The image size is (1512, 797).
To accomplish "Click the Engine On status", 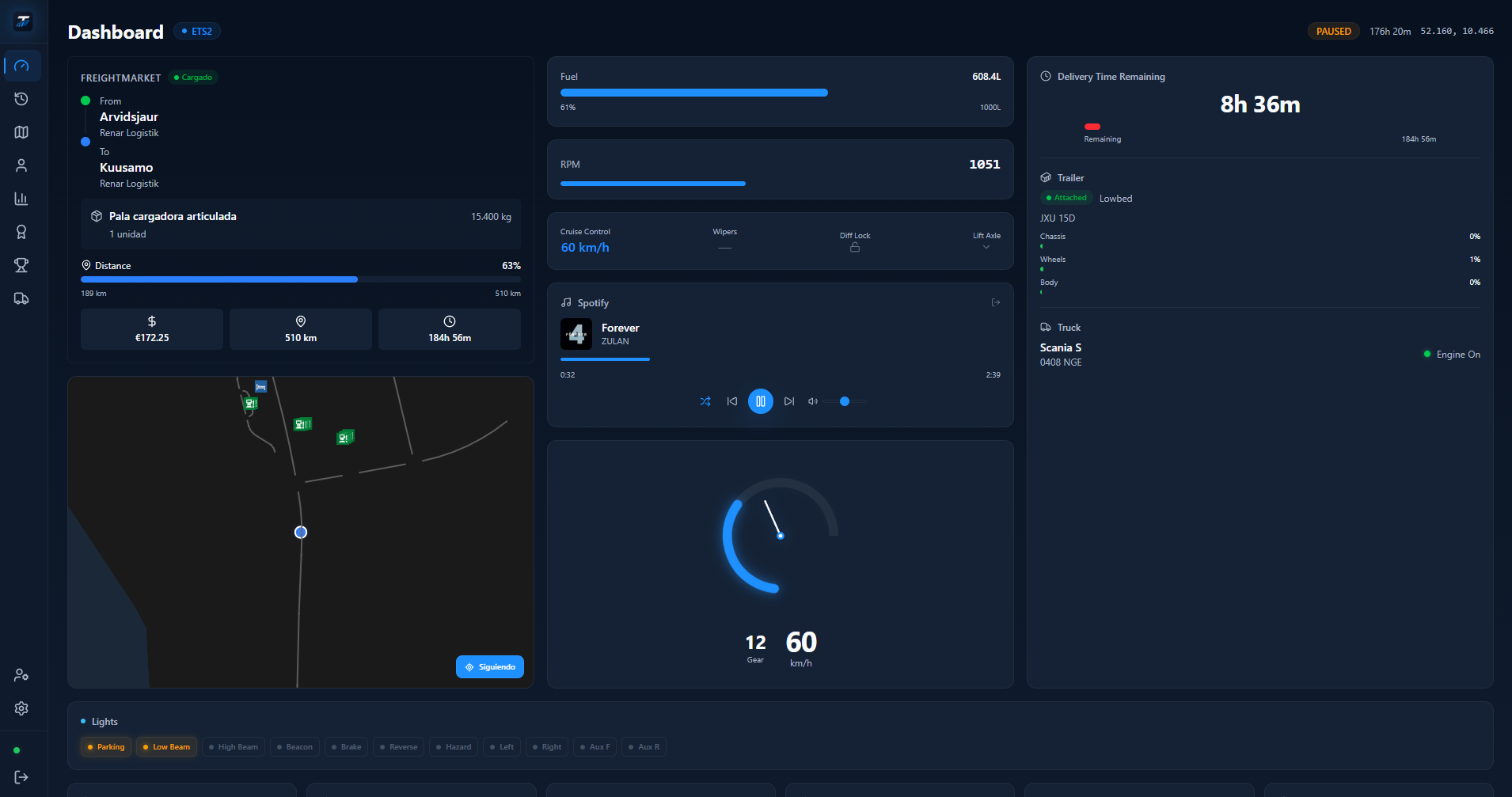I will pyautogui.click(x=1452, y=355).
